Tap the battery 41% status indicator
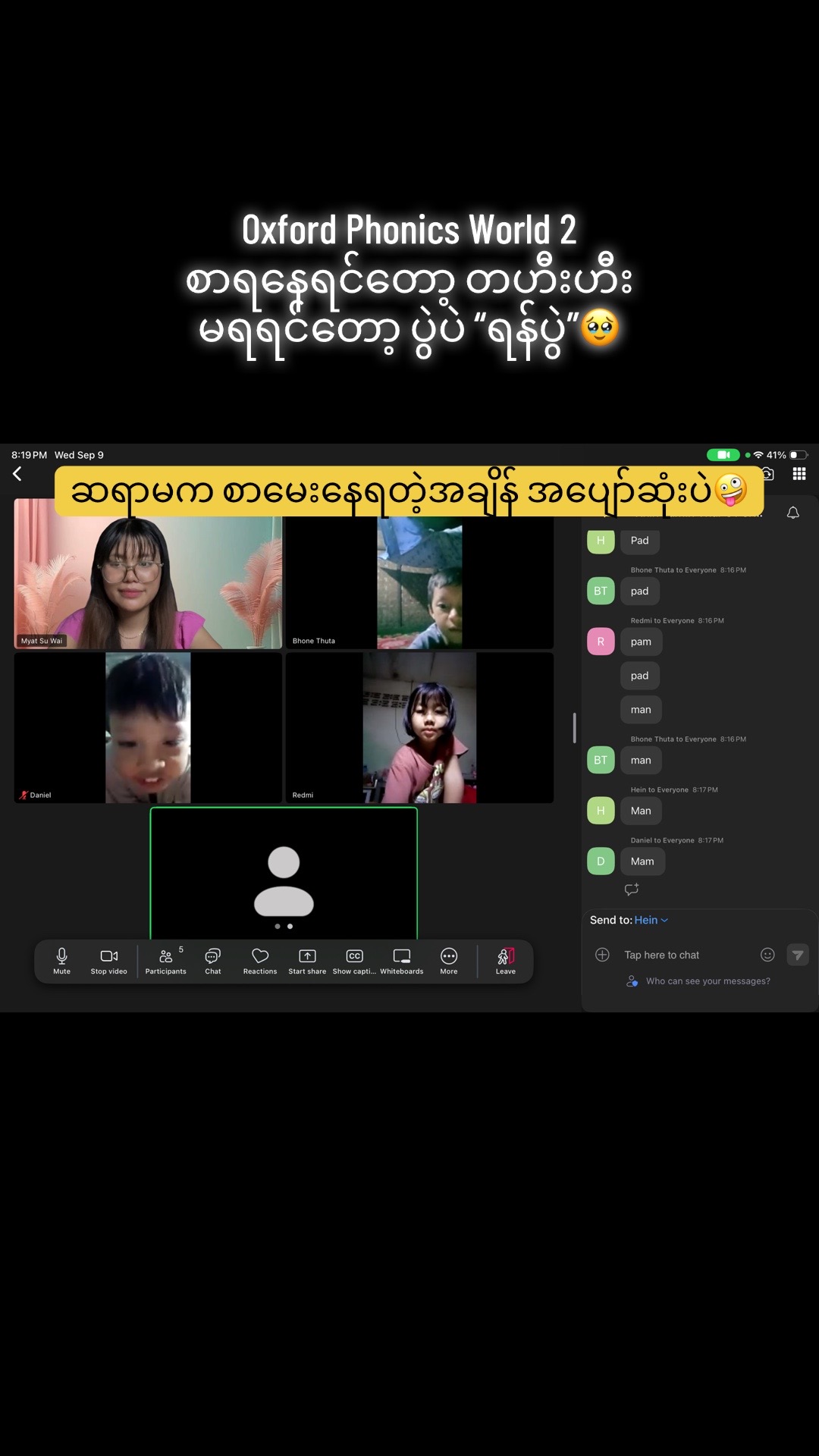 (x=787, y=455)
